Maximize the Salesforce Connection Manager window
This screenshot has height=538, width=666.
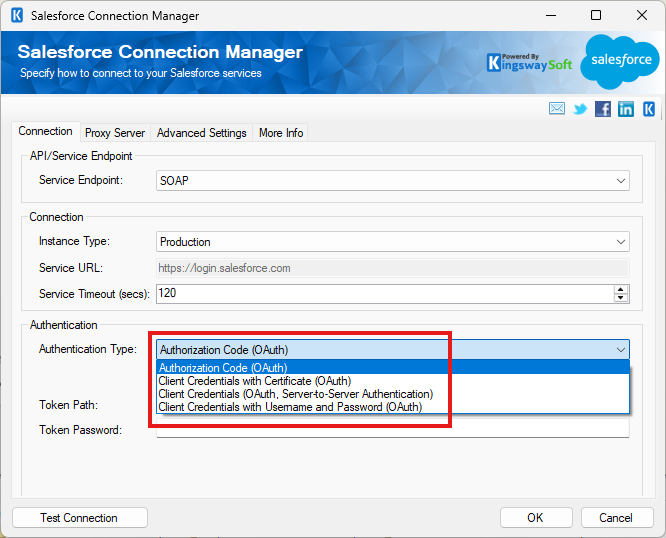point(596,15)
